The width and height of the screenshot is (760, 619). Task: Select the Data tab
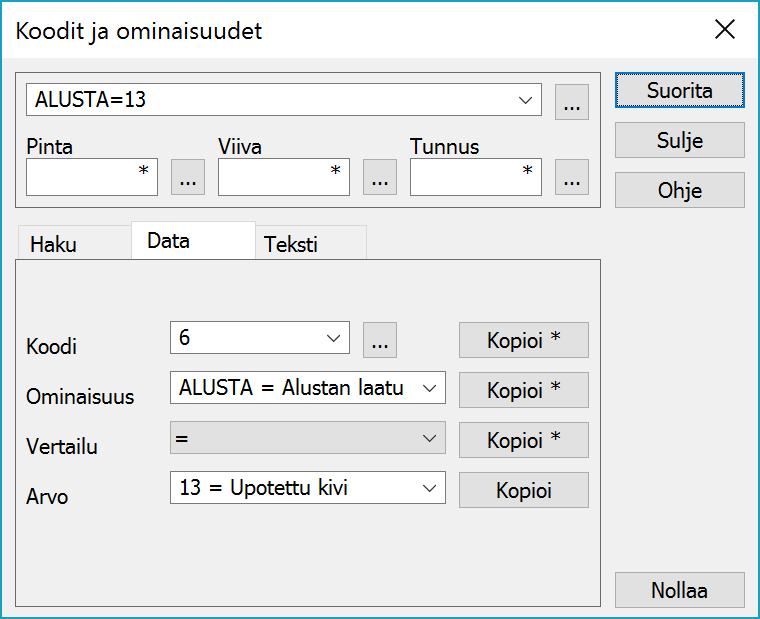click(168, 241)
